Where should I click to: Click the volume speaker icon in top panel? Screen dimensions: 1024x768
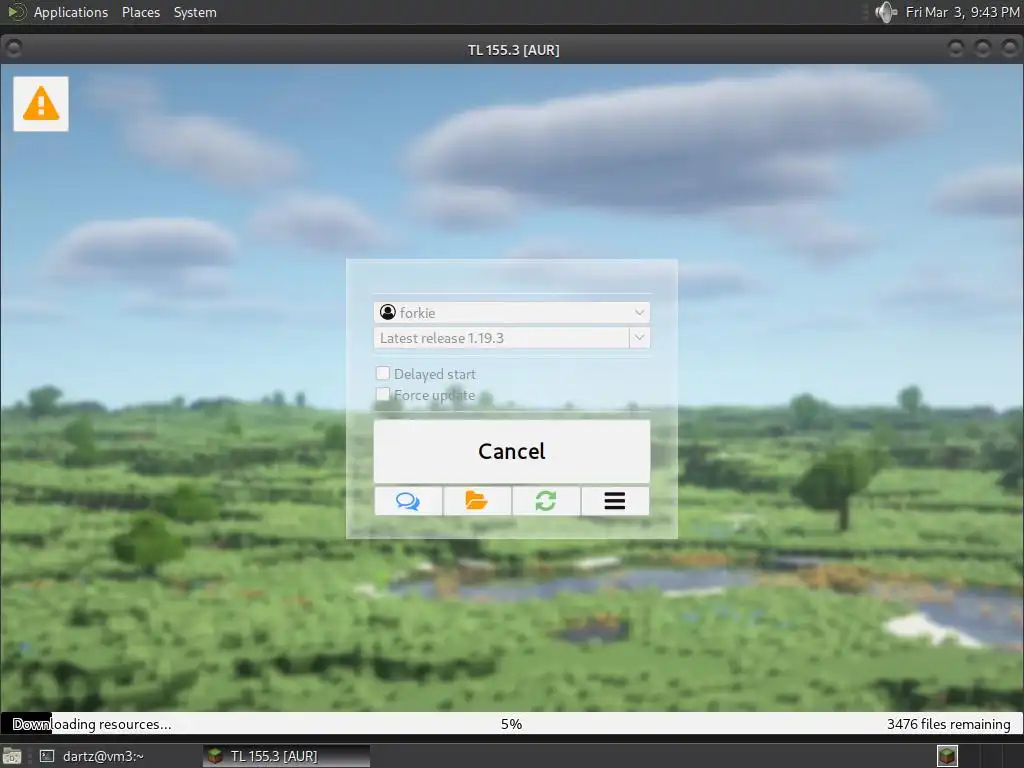(886, 12)
